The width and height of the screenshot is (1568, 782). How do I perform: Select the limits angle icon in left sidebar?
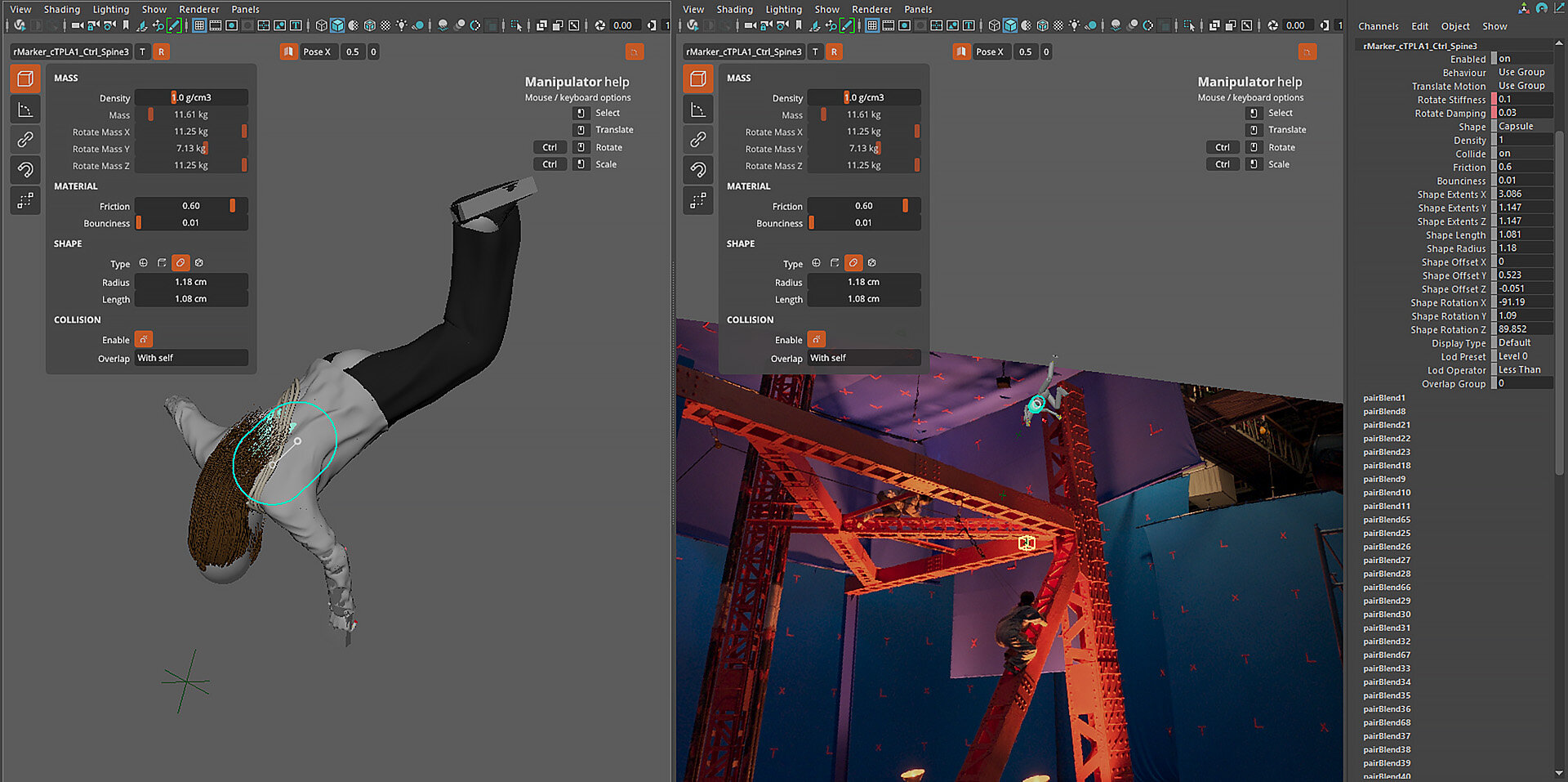[25, 109]
